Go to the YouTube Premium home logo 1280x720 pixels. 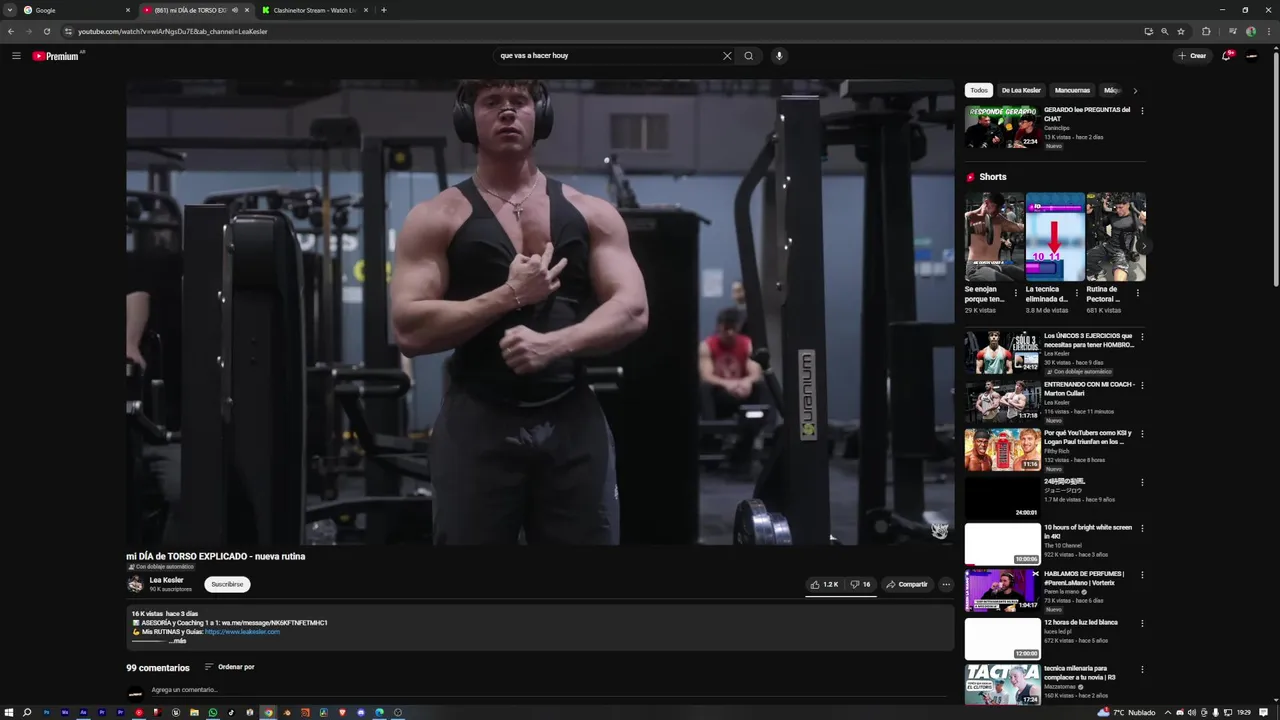[55, 56]
